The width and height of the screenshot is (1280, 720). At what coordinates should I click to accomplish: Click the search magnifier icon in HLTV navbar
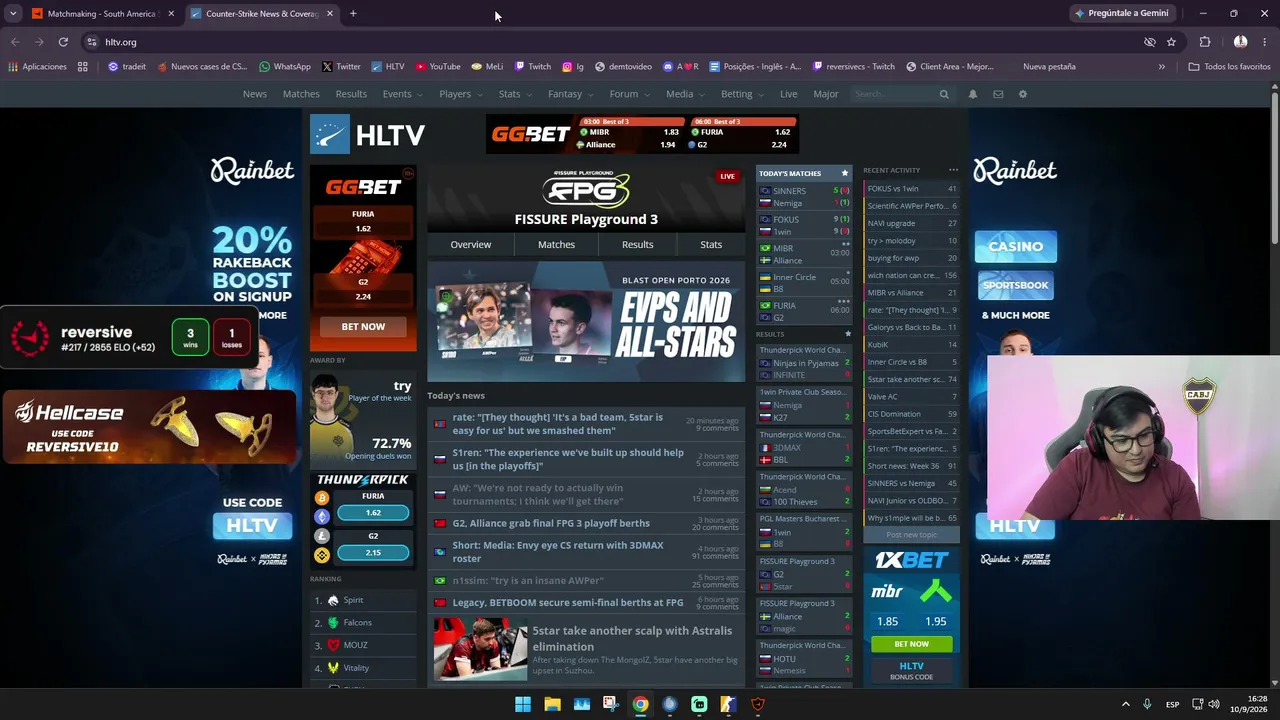(944, 94)
